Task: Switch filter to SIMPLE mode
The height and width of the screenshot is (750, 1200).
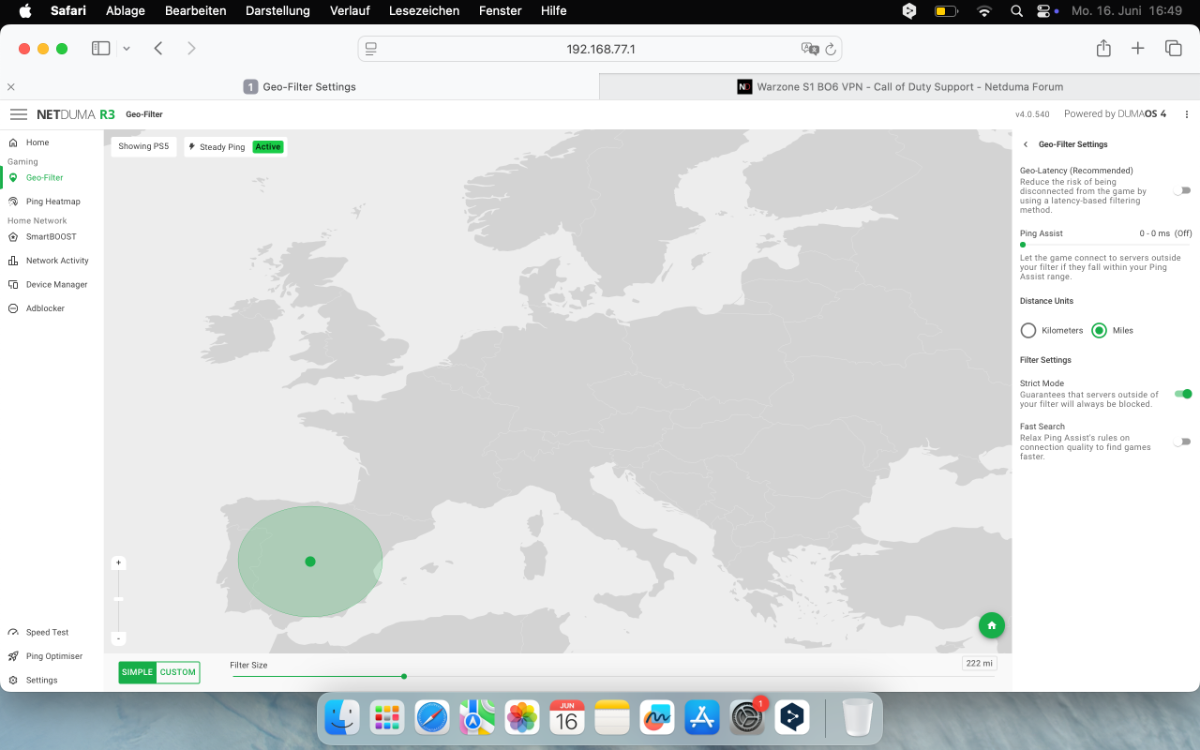Action: 138,672
